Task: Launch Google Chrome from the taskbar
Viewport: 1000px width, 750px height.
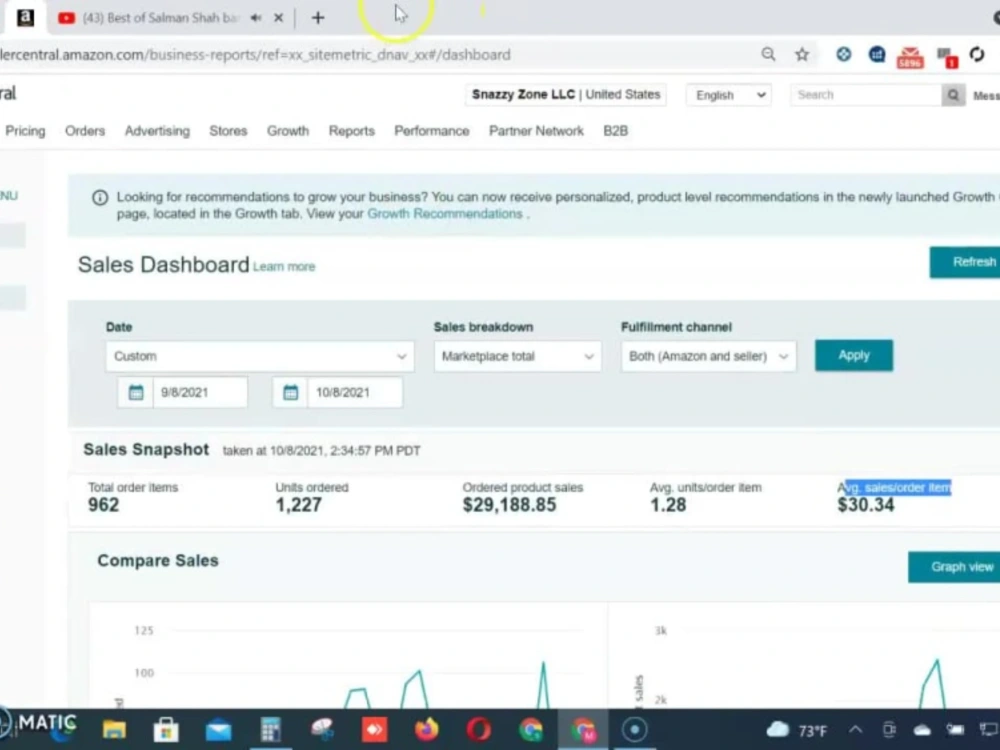Action: point(531,730)
